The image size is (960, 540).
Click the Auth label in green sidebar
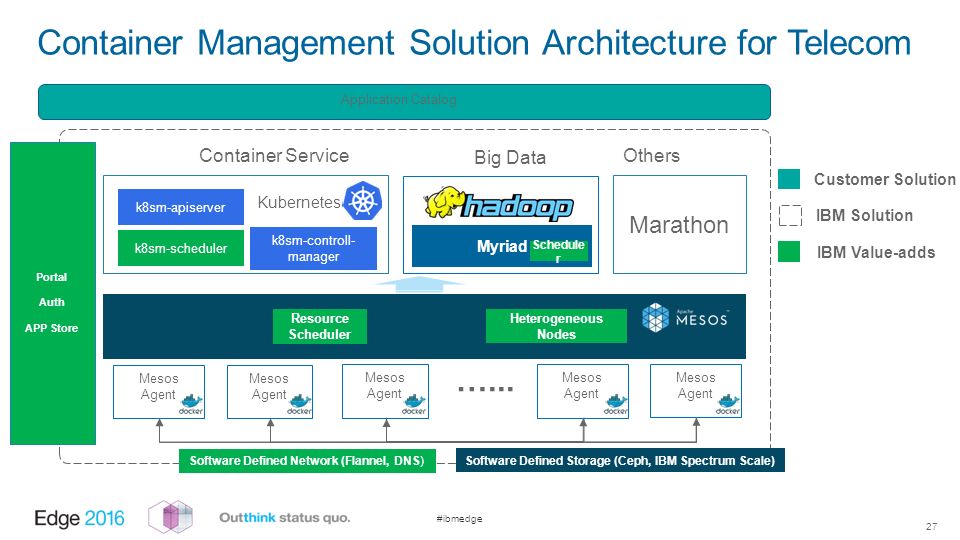point(51,302)
